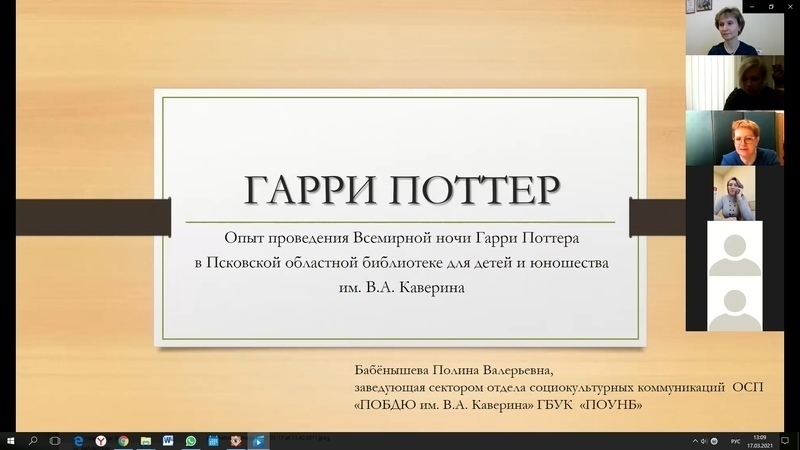Open the Windows Start menu

(x=9, y=440)
